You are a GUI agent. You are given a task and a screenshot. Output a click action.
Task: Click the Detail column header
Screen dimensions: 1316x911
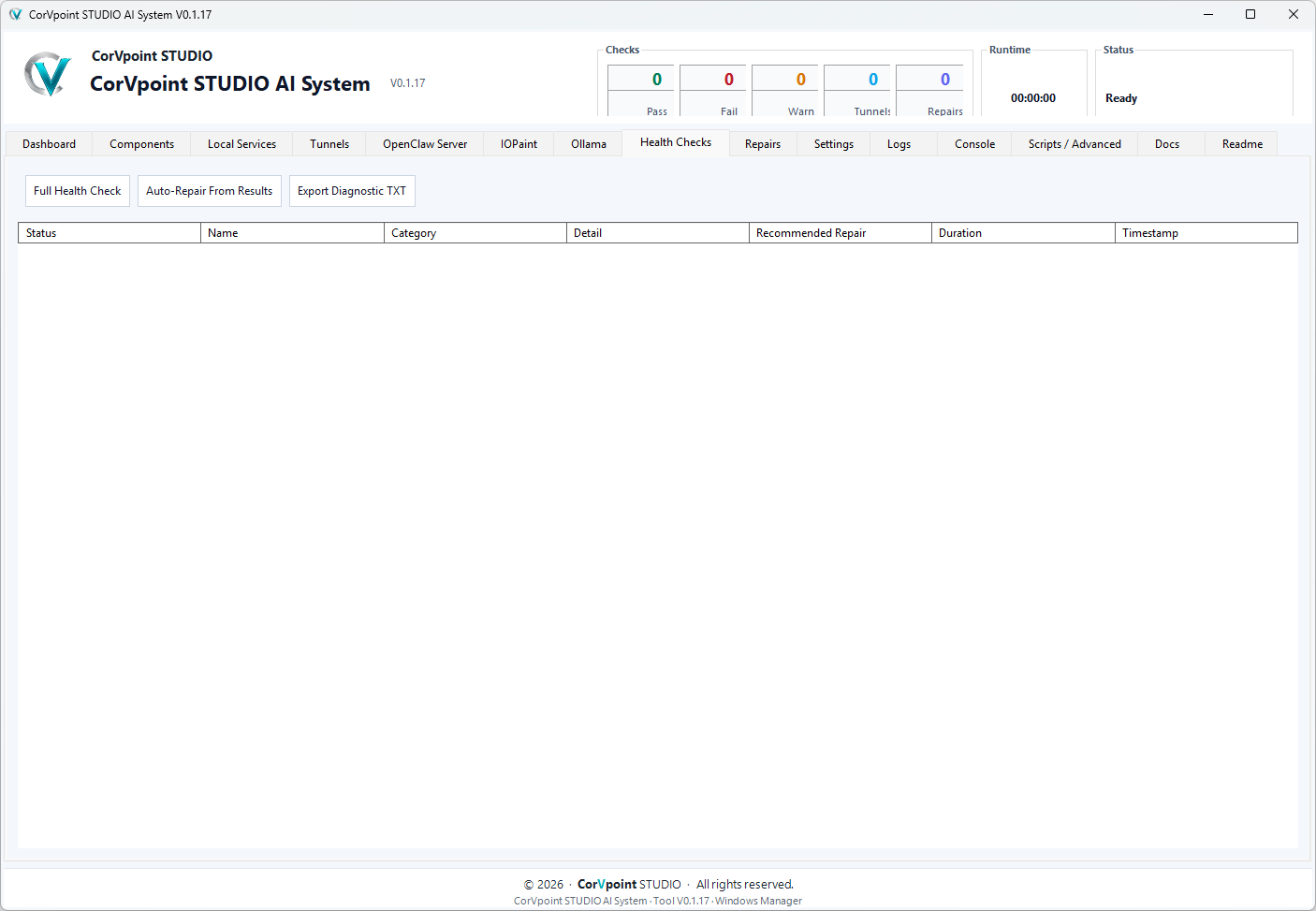point(658,233)
